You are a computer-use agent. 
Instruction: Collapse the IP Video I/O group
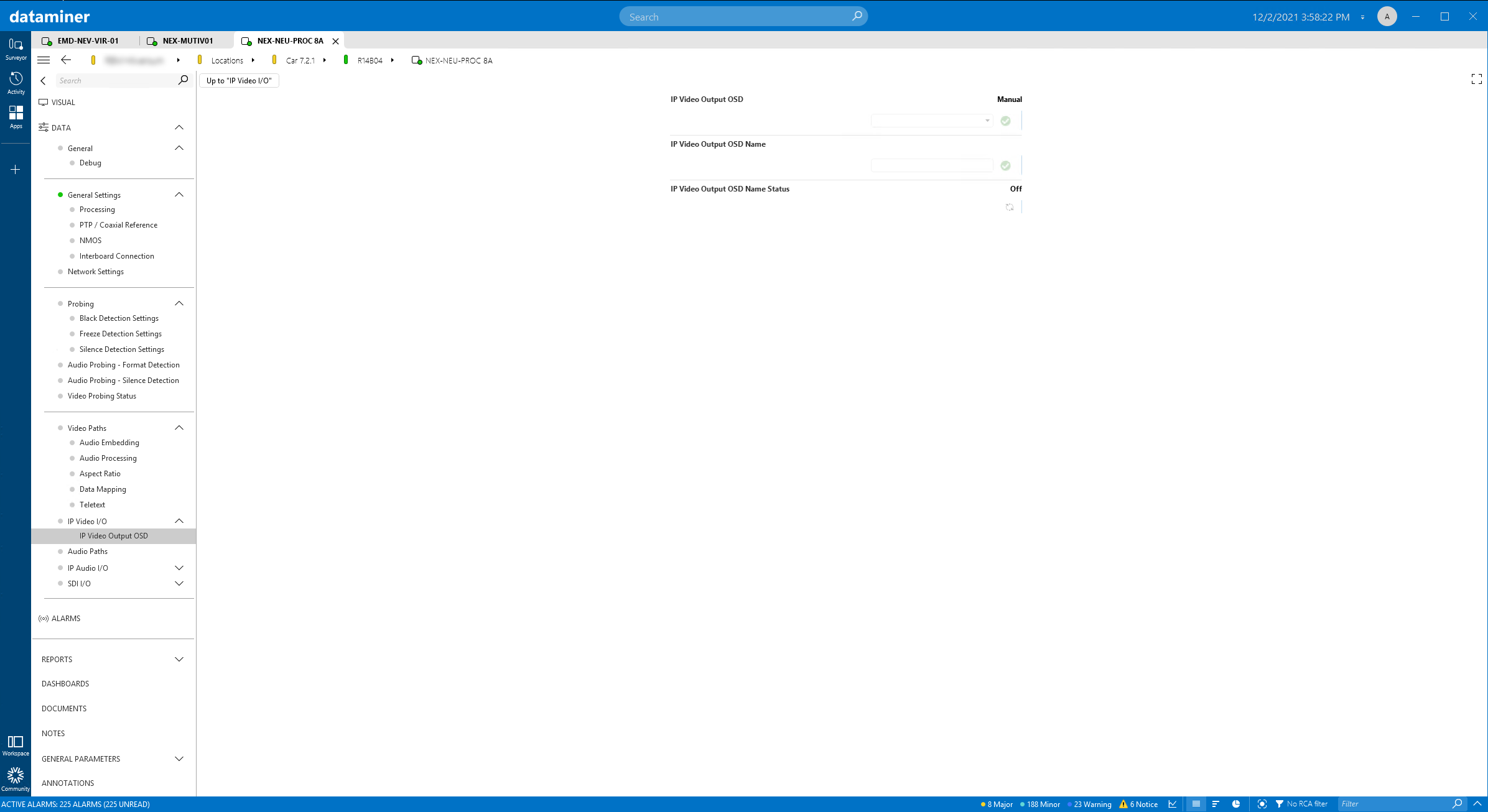[x=179, y=521]
